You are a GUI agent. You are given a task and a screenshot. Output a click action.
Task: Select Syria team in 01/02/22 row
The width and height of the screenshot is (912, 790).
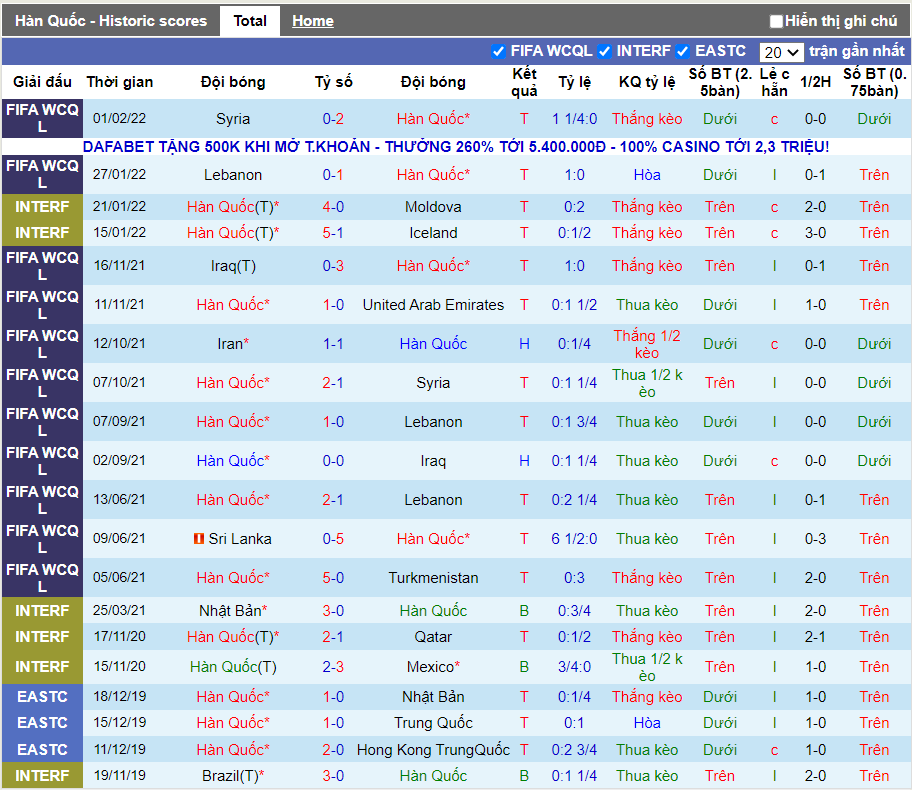(233, 119)
